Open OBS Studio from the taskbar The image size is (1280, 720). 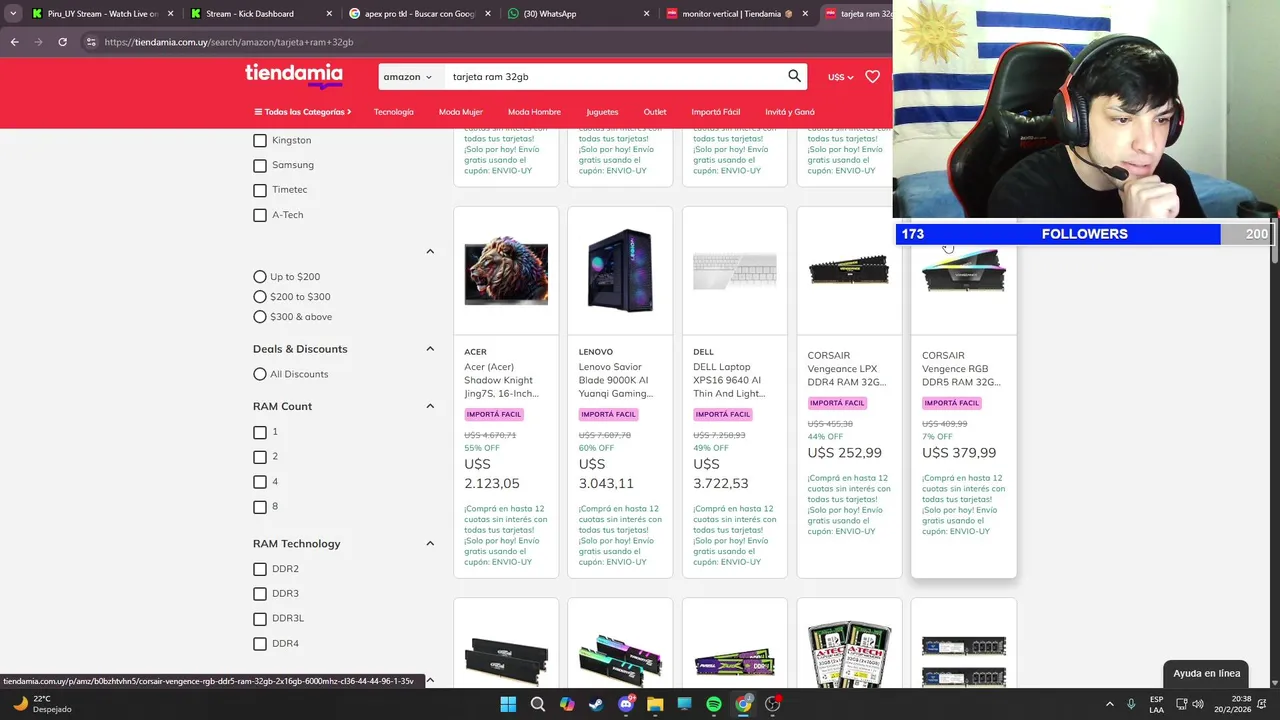click(x=773, y=704)
